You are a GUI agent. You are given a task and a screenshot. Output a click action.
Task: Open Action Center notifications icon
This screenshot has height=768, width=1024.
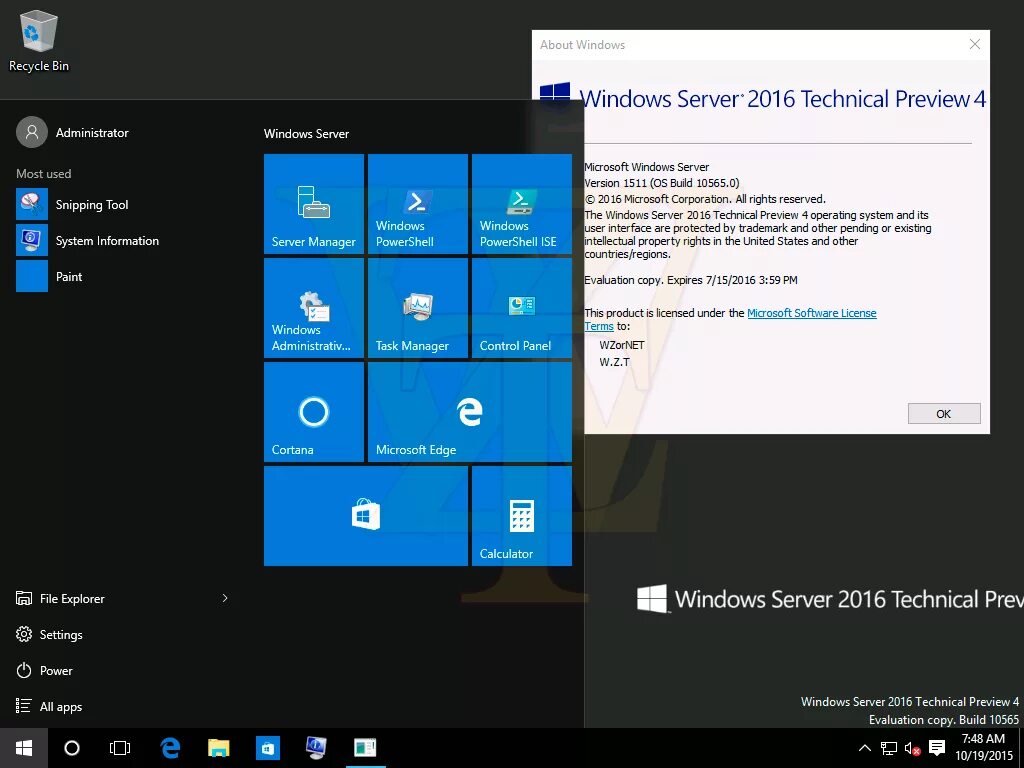[x=935, y=747]
